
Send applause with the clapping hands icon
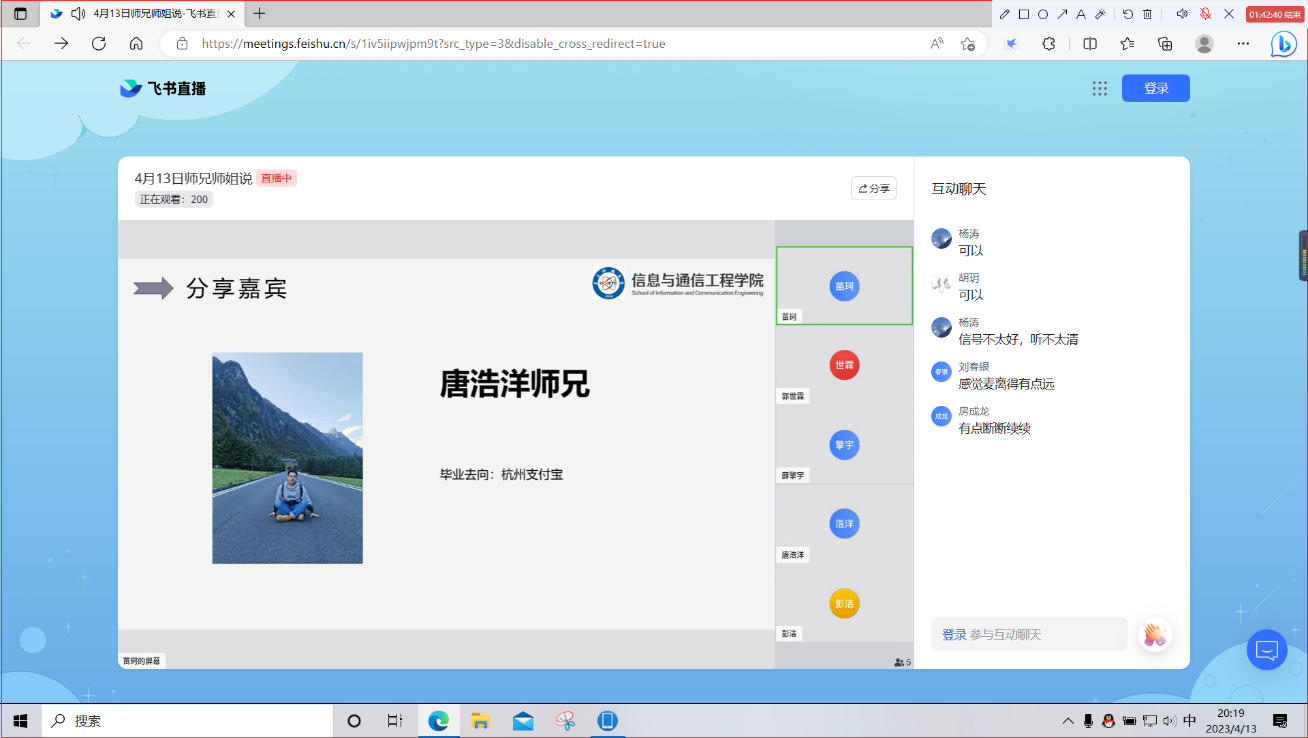(1155, 635)
